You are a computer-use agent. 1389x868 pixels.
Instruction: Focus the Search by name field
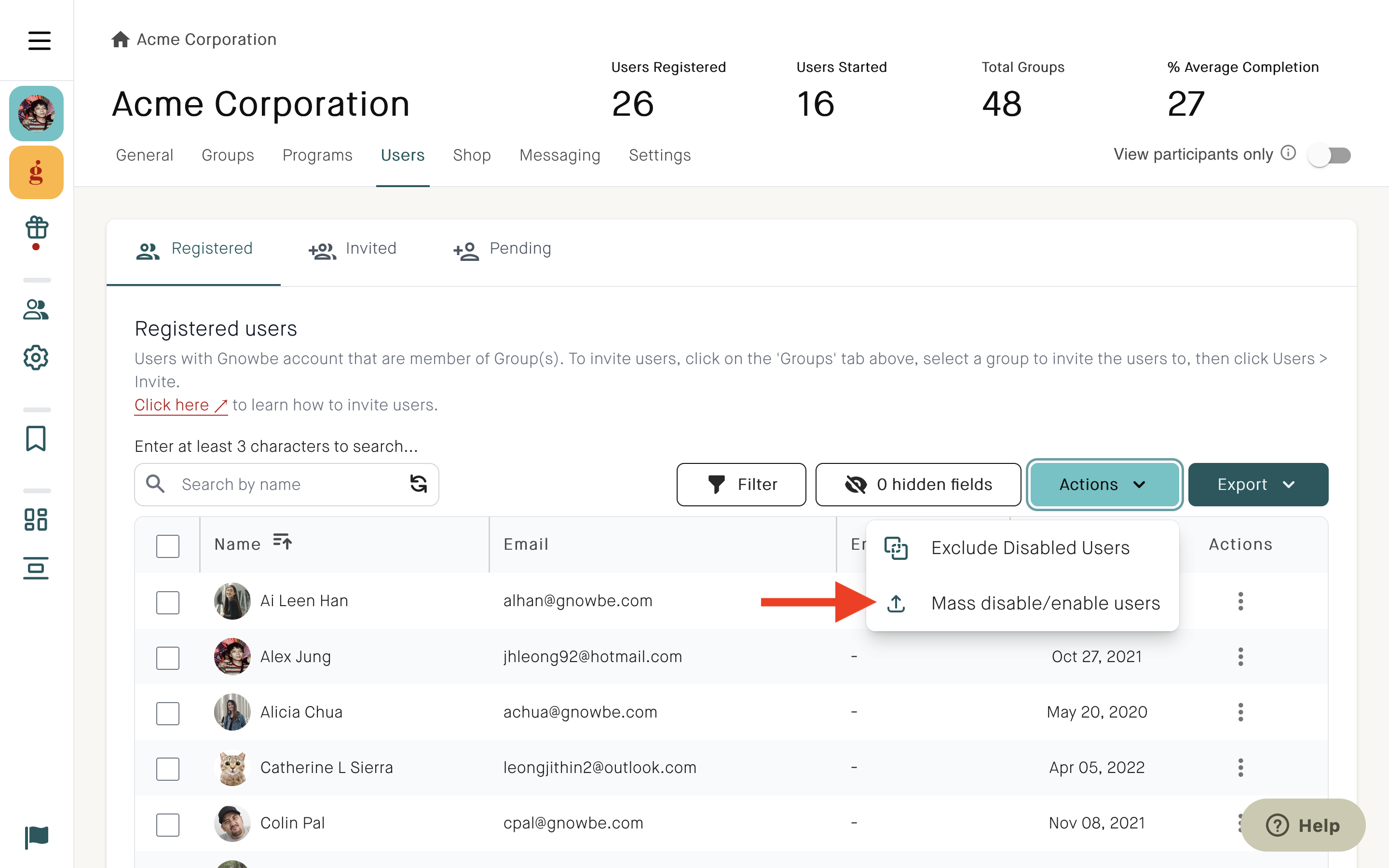pyautogui.click(x=286, y=485)
